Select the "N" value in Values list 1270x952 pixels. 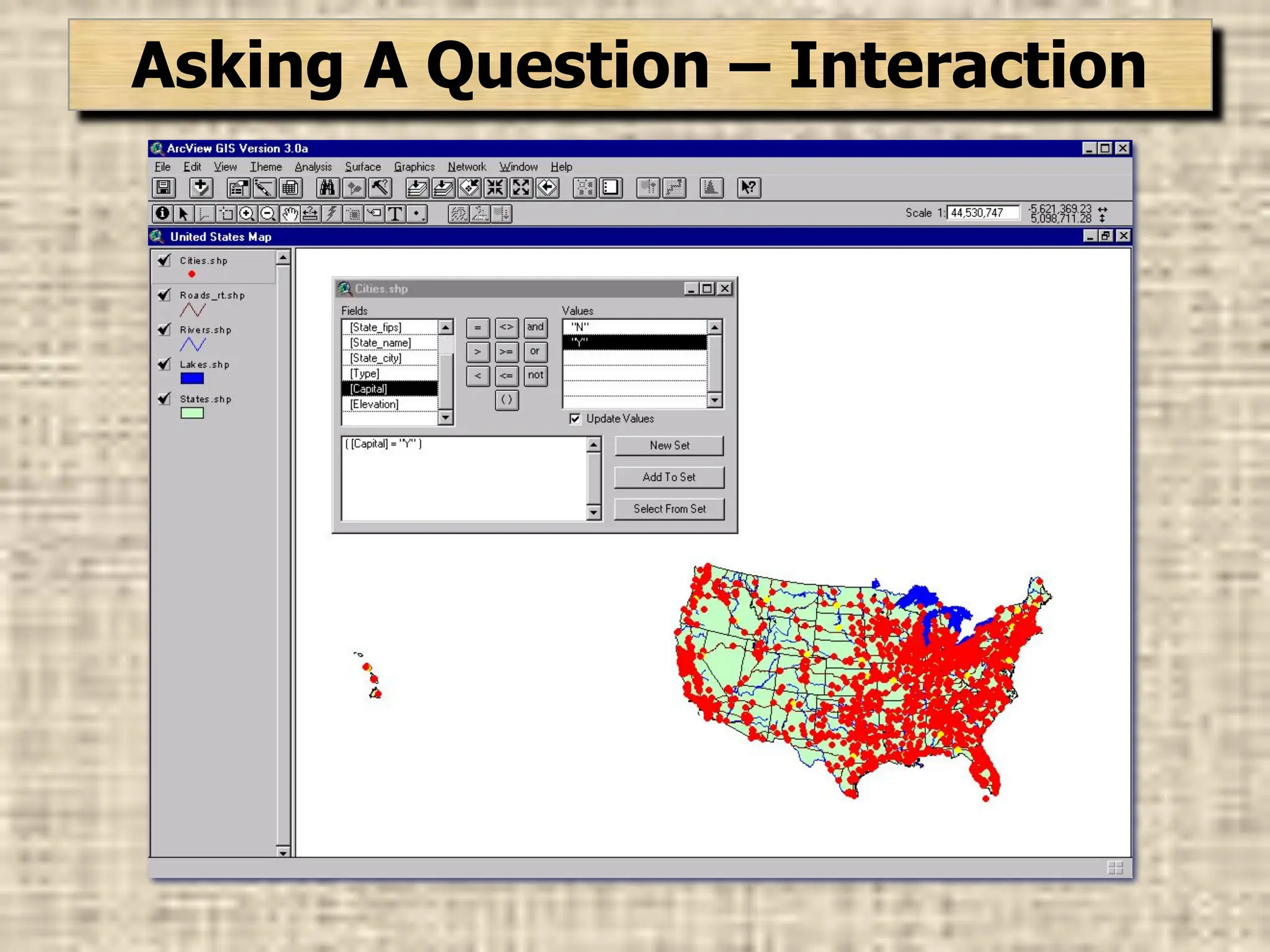pyautogui.click(x=635, y=327)
